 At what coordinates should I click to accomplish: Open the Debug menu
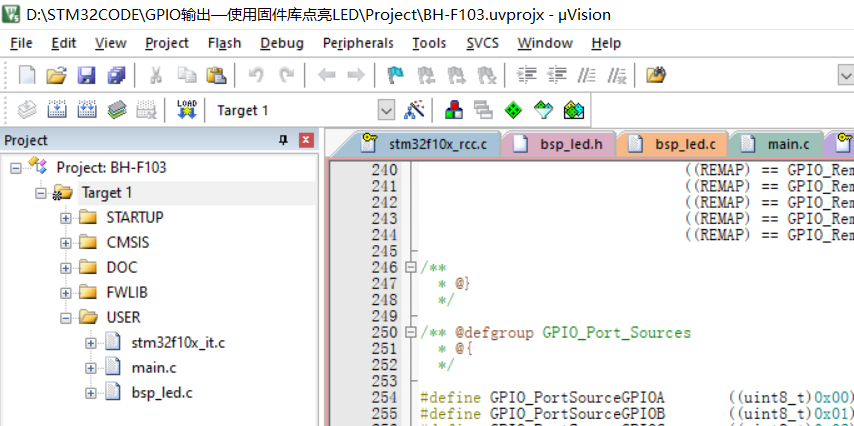[x=282, y=43]
